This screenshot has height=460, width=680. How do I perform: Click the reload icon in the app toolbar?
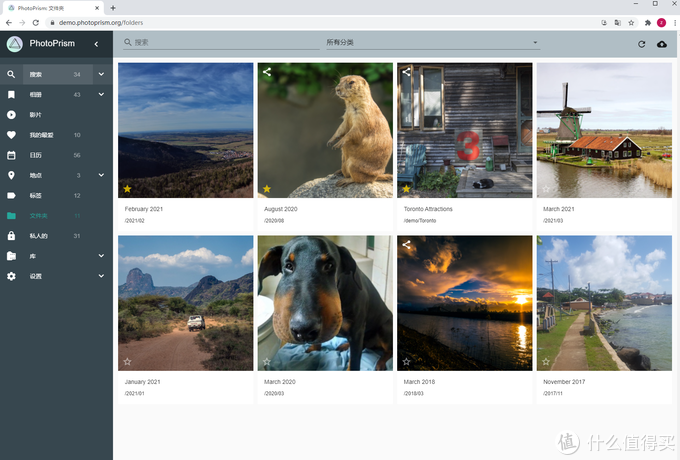pos(641,44)
